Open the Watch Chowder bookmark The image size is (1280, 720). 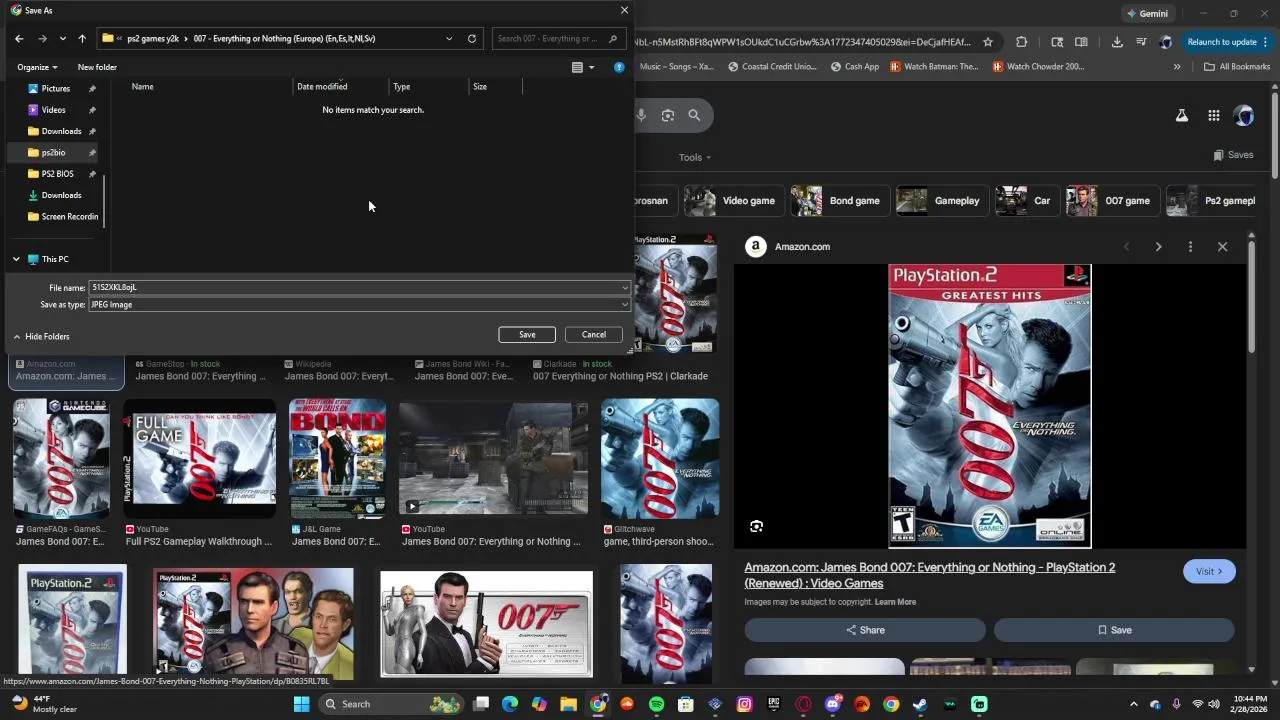click(1038, 67)
